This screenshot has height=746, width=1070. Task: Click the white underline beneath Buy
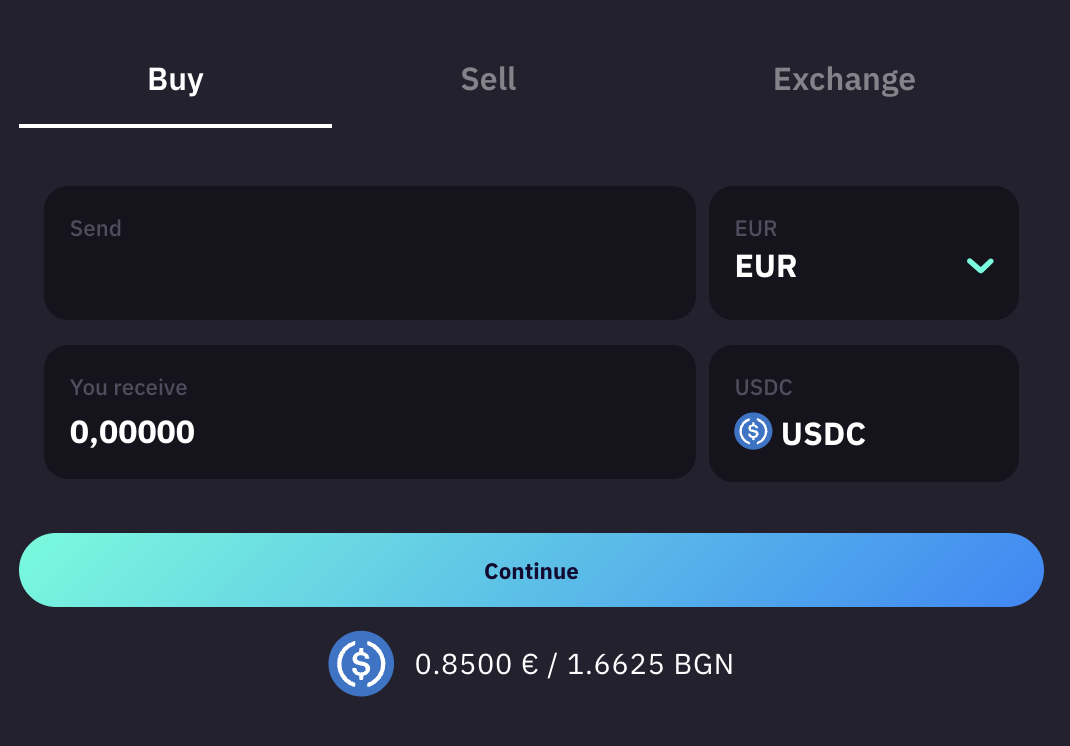[x=175, y=126]
